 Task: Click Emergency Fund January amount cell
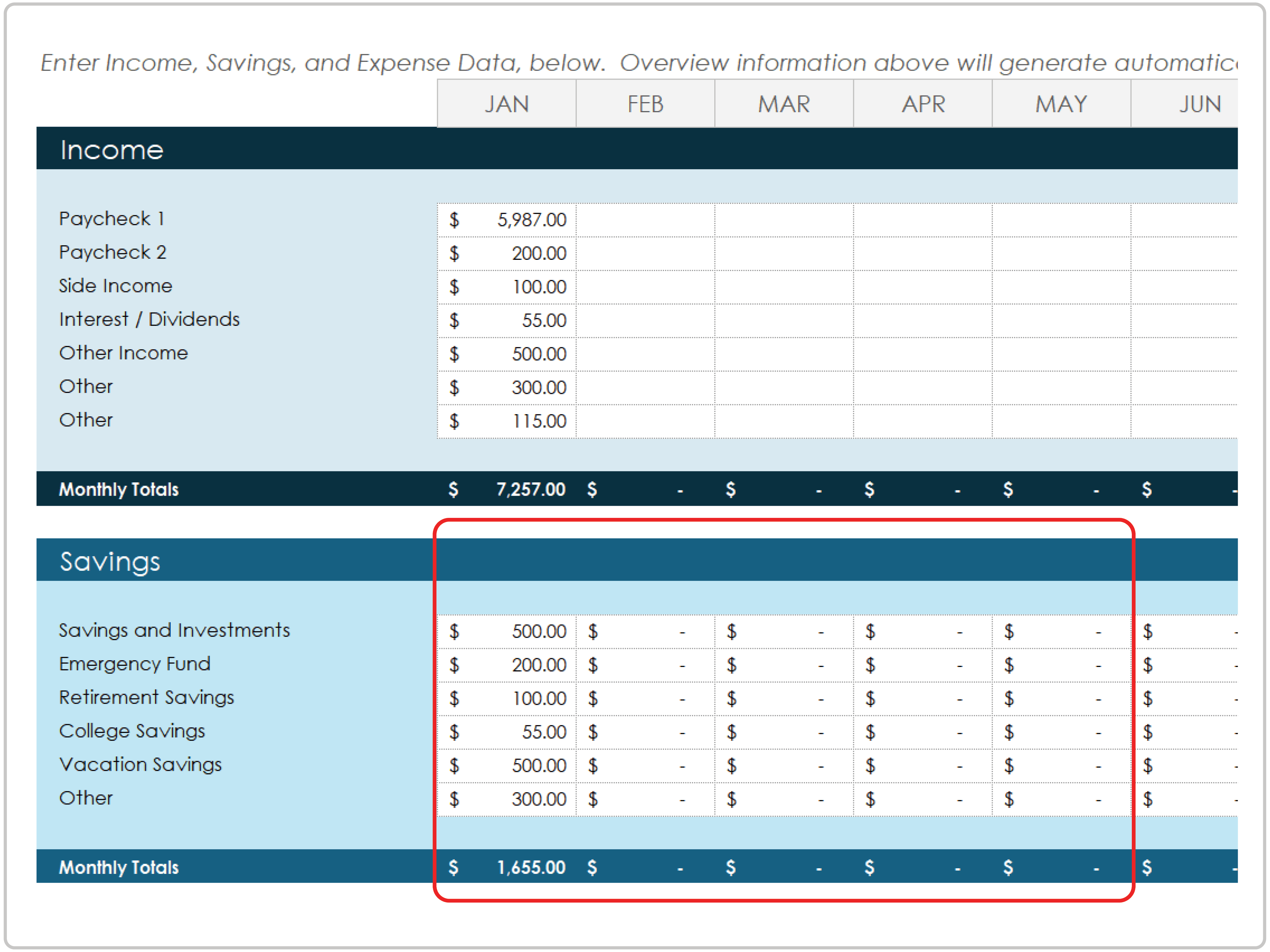point(506,665)
